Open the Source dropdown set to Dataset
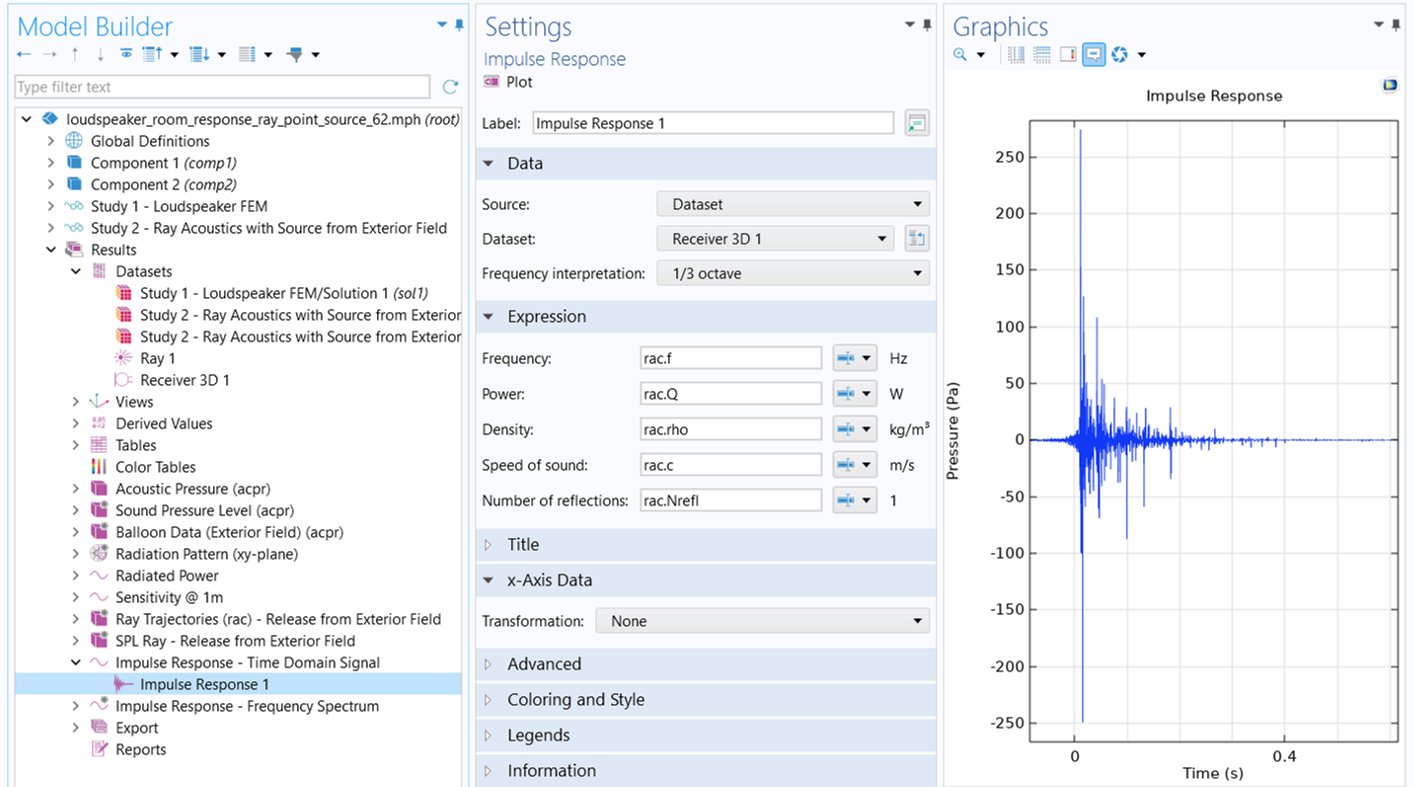The width and height of the screenshot is (1414, 787). [793, 204]
